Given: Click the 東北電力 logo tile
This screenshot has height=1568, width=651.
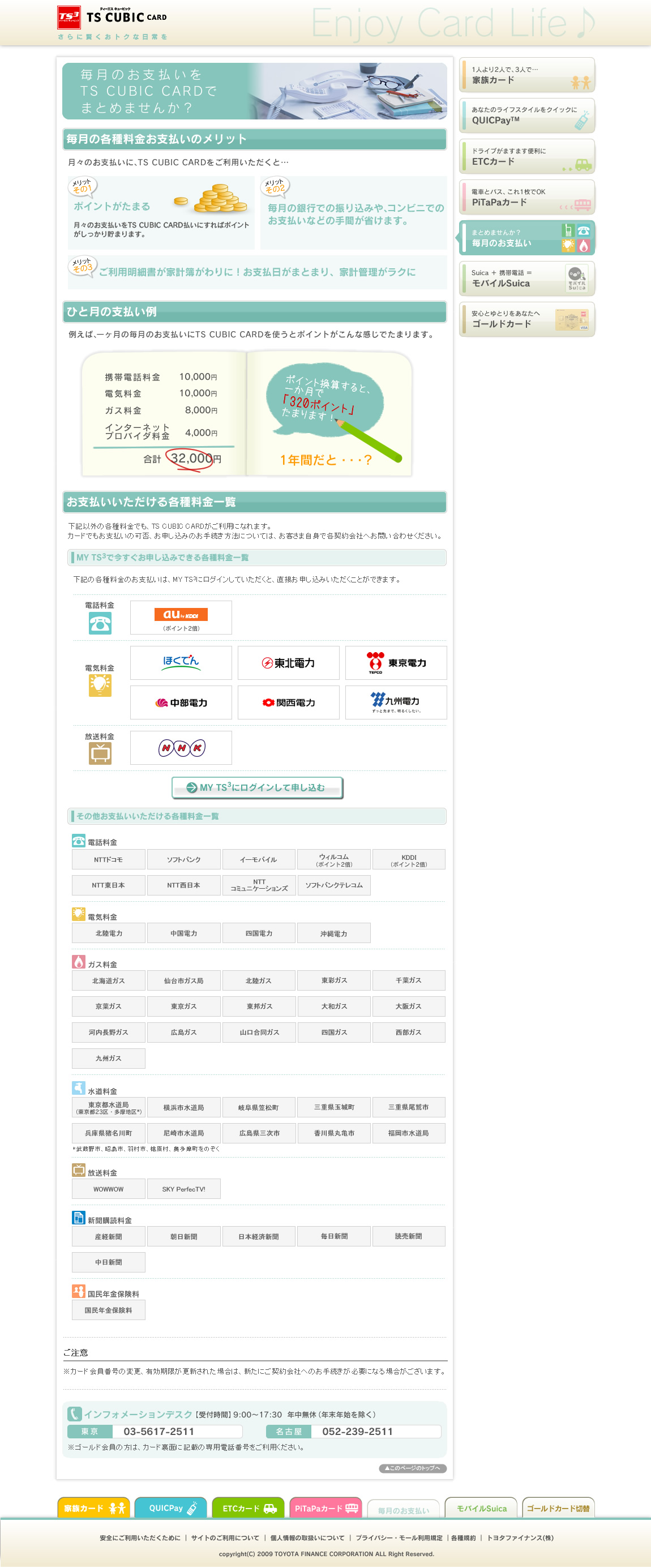Looking at the screenshot, I should pos(289,663).
